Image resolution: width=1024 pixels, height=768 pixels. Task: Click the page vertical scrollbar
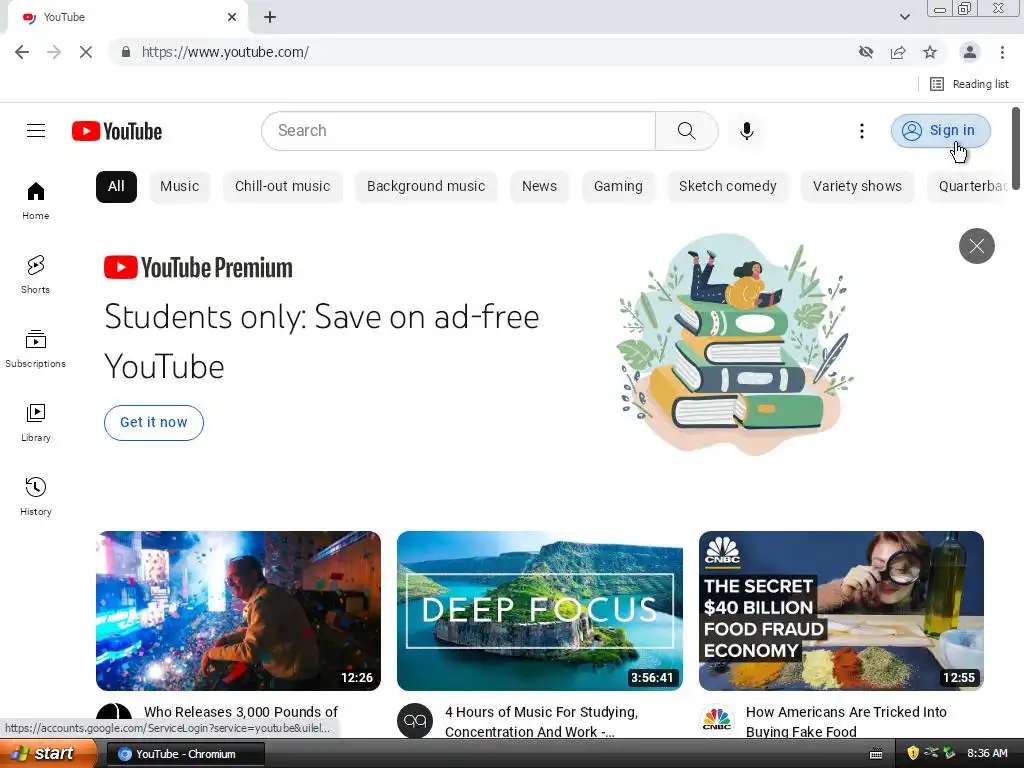(1016, 149)
